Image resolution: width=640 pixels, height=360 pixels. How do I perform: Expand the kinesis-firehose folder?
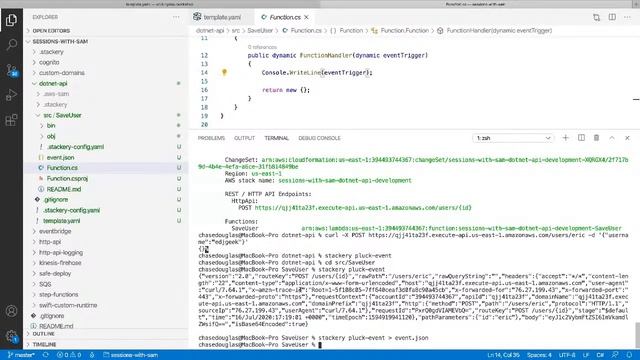[60, 263]
